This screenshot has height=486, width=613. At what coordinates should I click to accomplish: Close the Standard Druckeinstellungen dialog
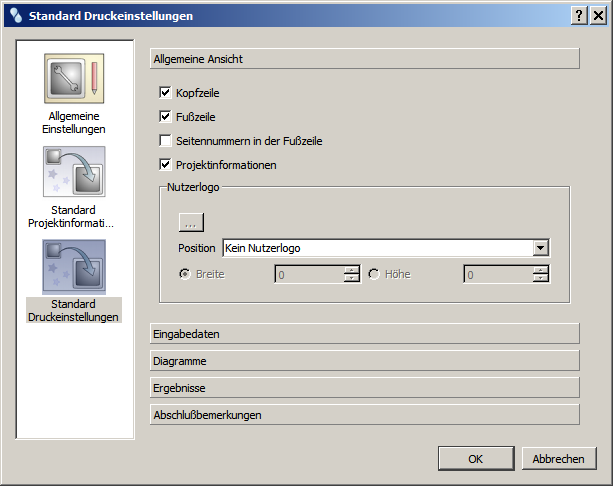point(599,16)
